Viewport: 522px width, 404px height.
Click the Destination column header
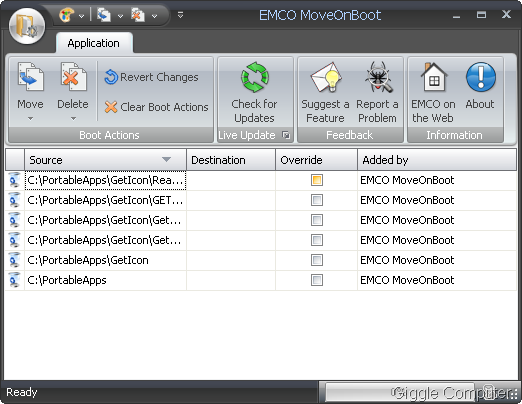(231, 160)
